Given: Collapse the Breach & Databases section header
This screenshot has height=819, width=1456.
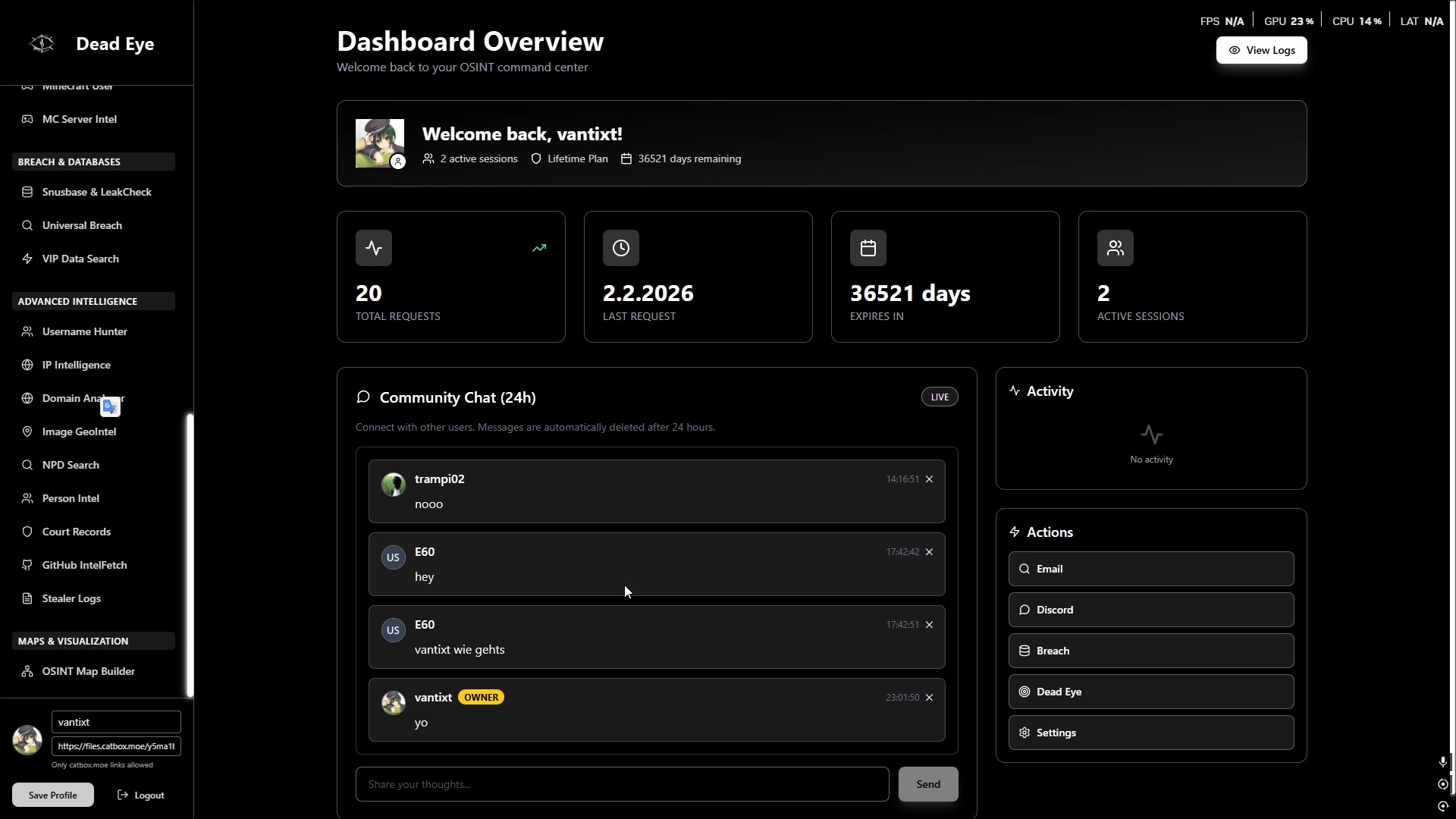Looking at the screenshot, I should (93, 162).
